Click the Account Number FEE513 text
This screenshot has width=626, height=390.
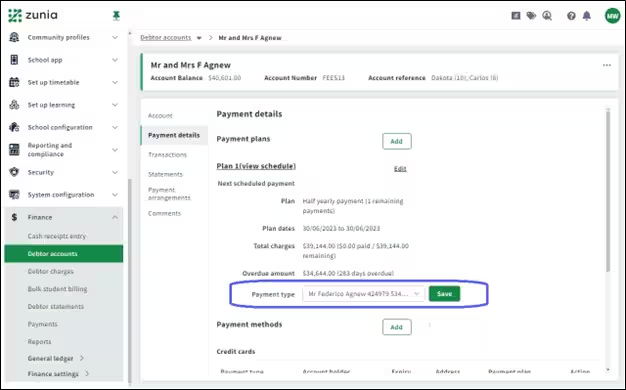pyautogui.click(x=333, y=78)
